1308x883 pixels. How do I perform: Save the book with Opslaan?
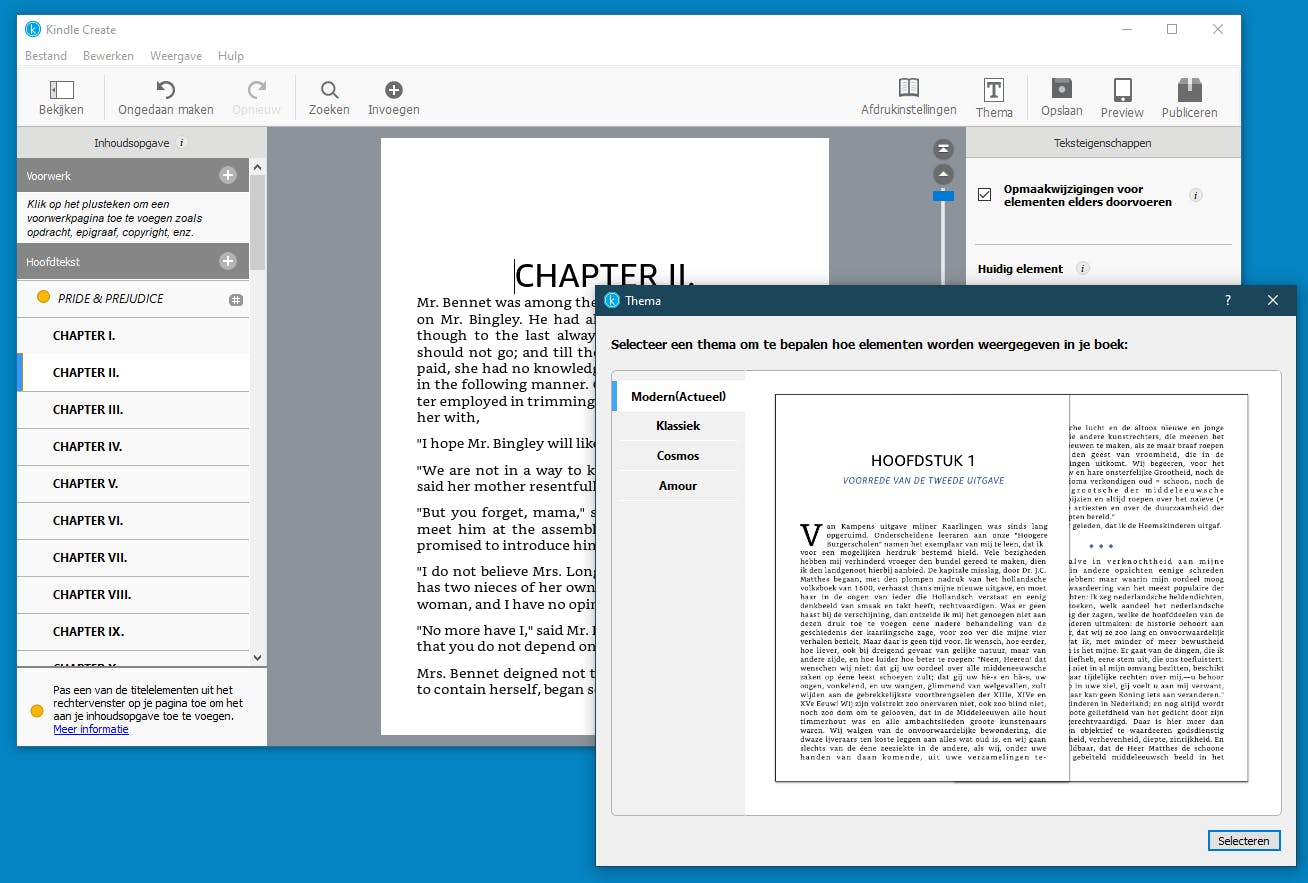(x=1062, y=99)
